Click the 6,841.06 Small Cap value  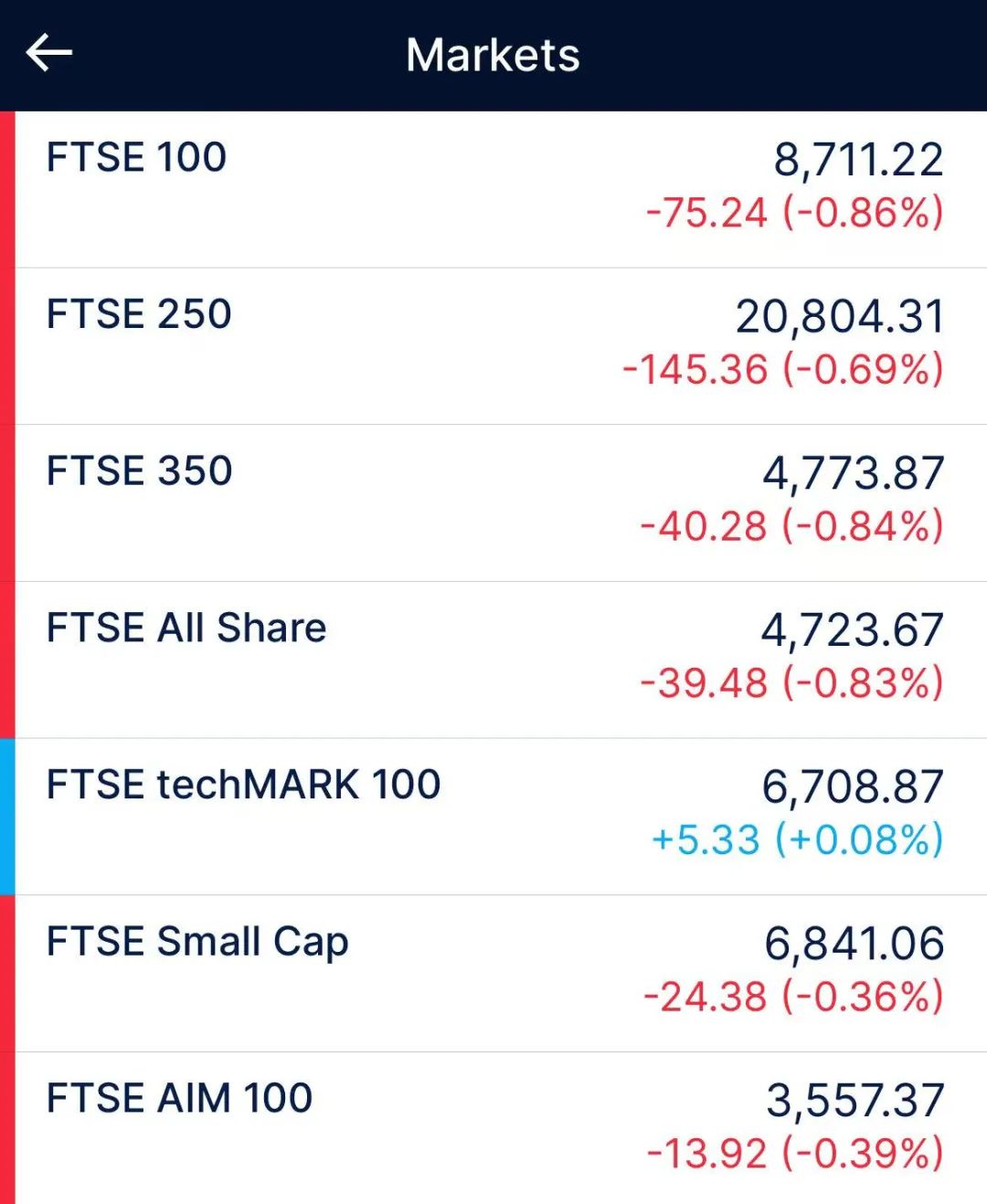pyautogui.click(x=854, y=945)
